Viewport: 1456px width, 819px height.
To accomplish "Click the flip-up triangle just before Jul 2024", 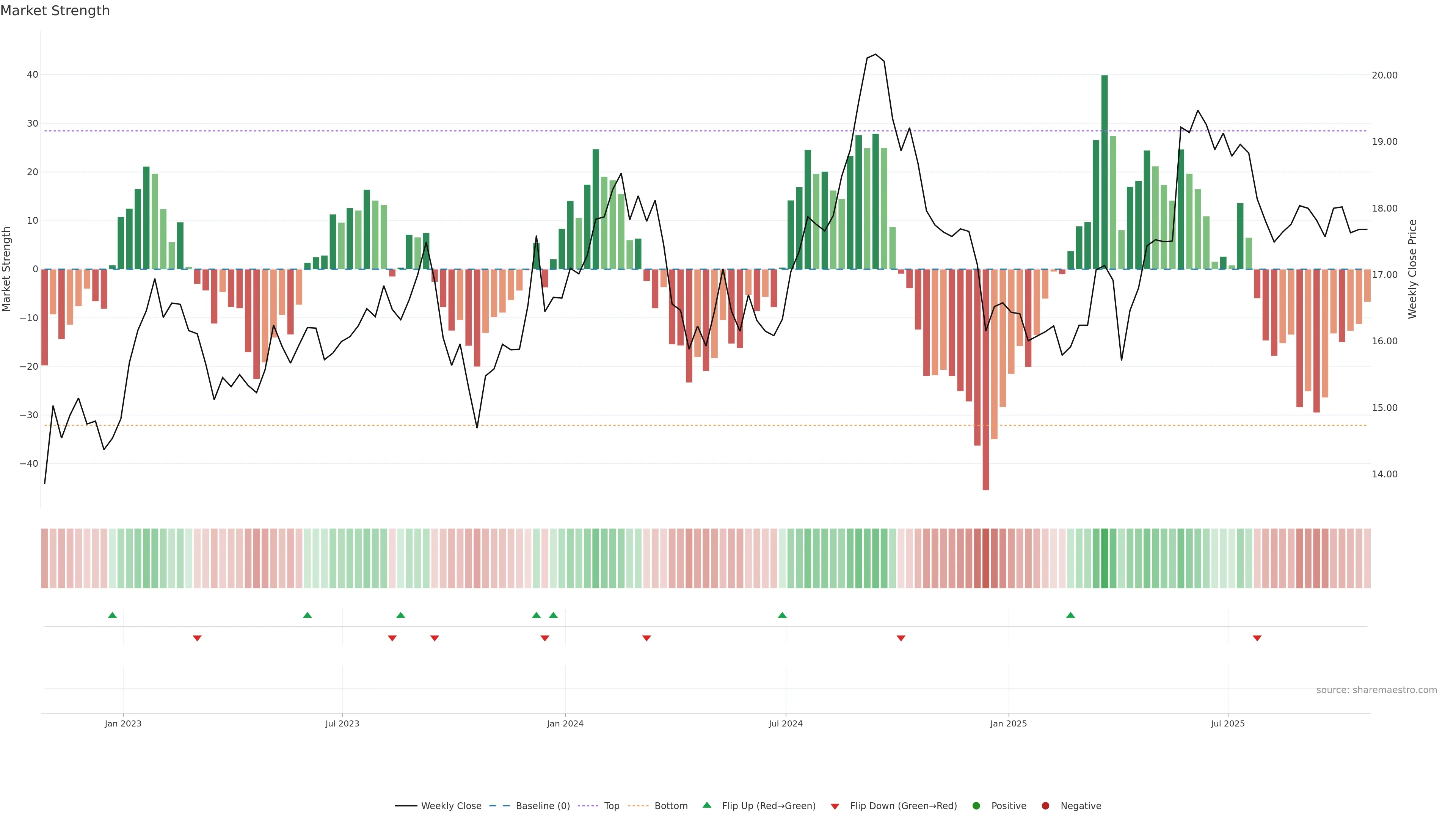I will click(x=782, y=615).
